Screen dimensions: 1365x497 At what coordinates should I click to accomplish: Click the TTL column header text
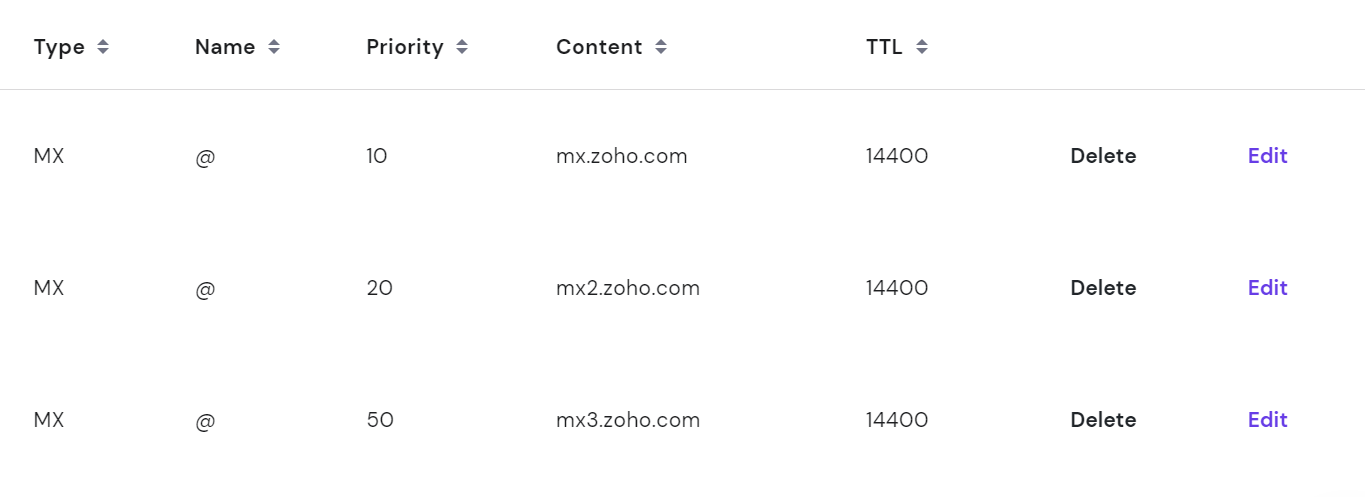884,47
